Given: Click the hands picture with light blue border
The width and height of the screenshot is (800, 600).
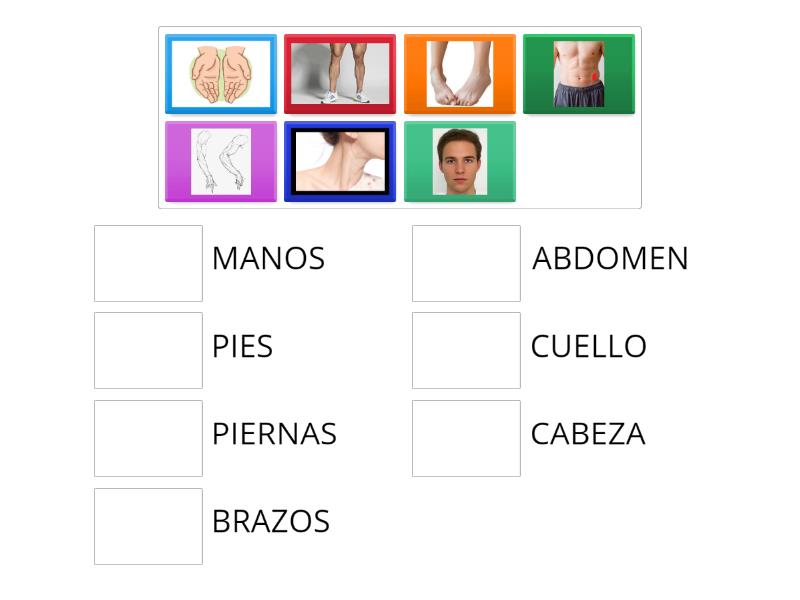Looking at the screenshot, I should pos(220,73).
